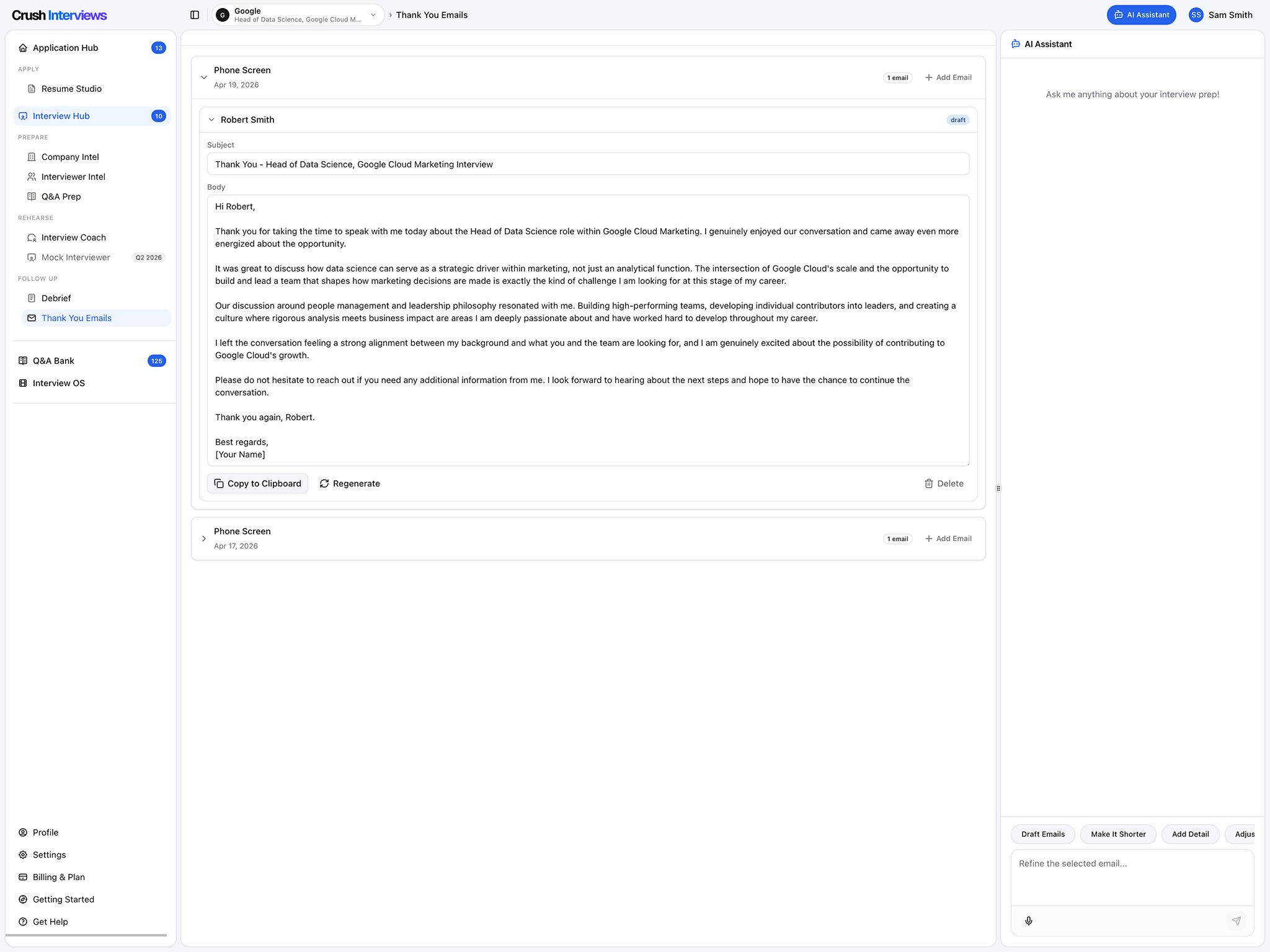This screenshot has height=952, width=1270.
Task: Click the AI panel resize handle
Action: click(x=998, y=488)
